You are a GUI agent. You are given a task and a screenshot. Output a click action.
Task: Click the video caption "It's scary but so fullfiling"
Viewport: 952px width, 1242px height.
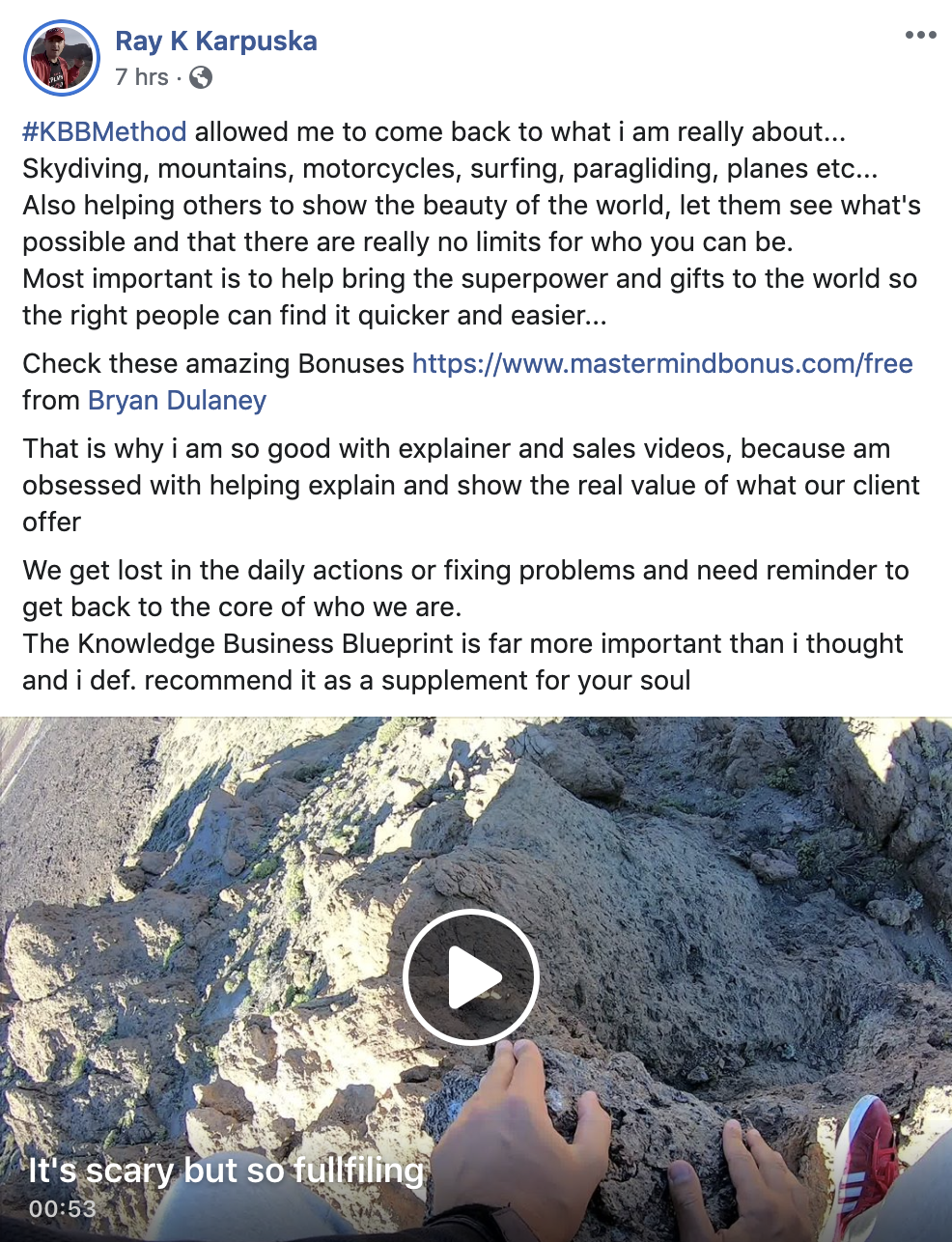[225, 1171]
